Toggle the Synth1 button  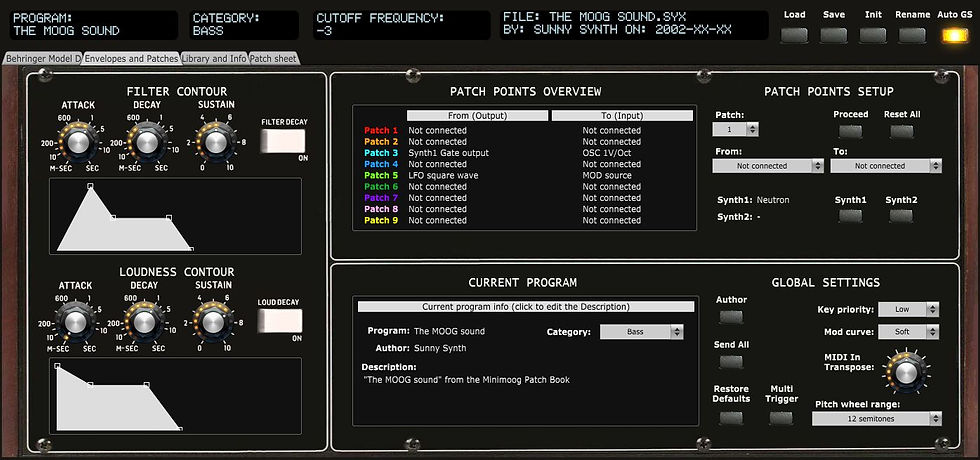point(851,216)
